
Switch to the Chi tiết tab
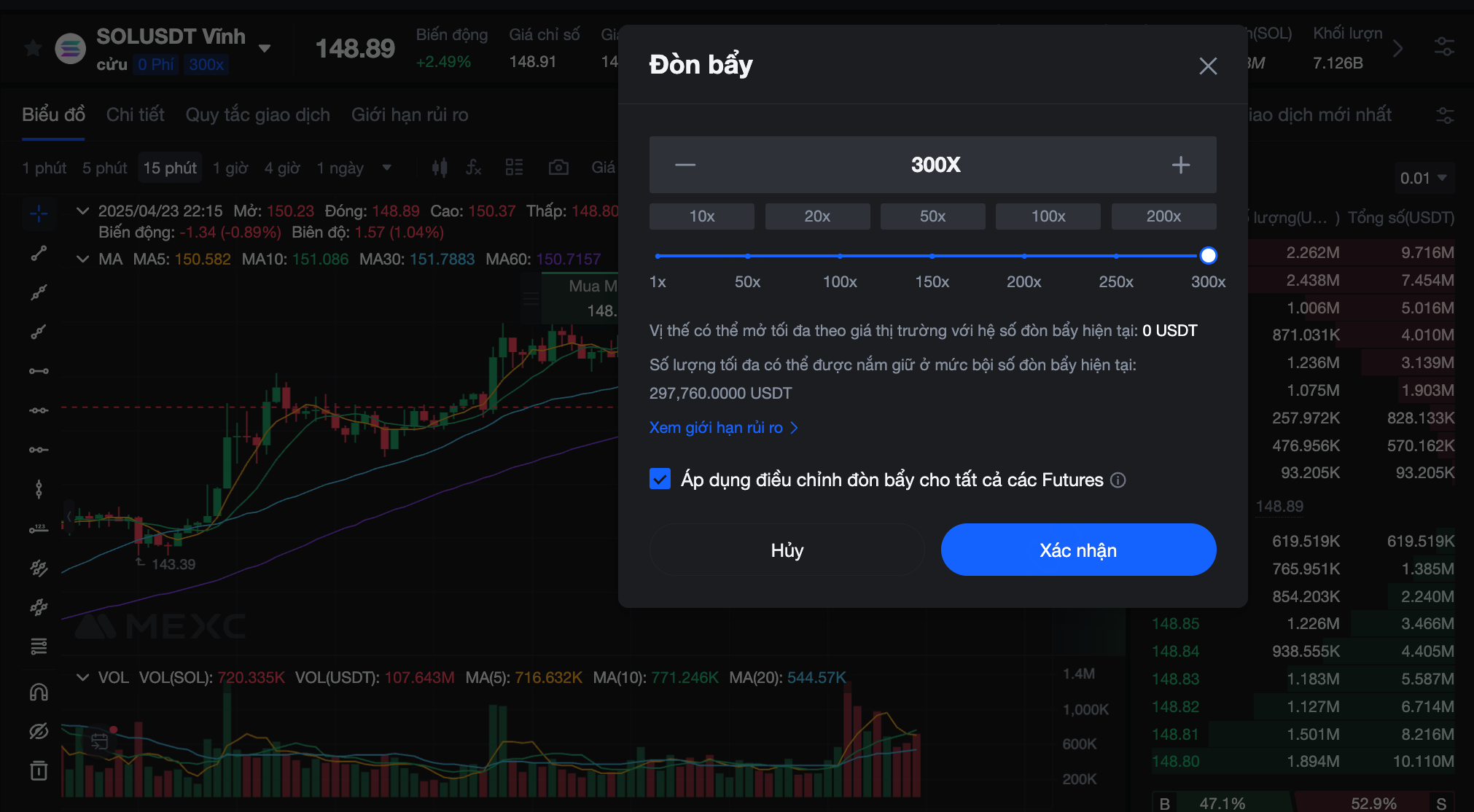click(x=135, y=114)
